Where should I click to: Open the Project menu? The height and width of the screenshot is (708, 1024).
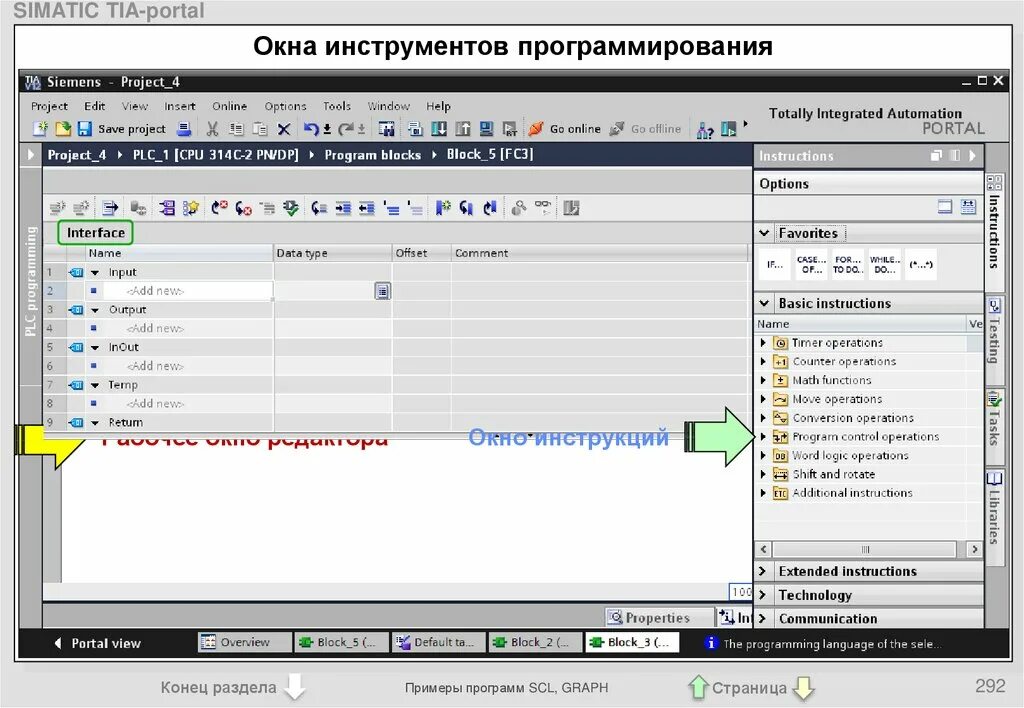point(49,106)
